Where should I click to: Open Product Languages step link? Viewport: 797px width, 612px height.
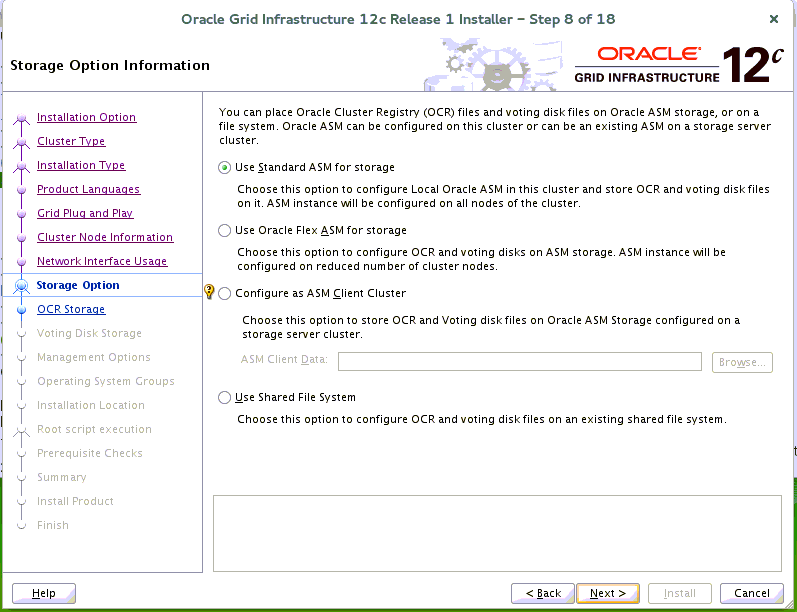click(88, 189)
